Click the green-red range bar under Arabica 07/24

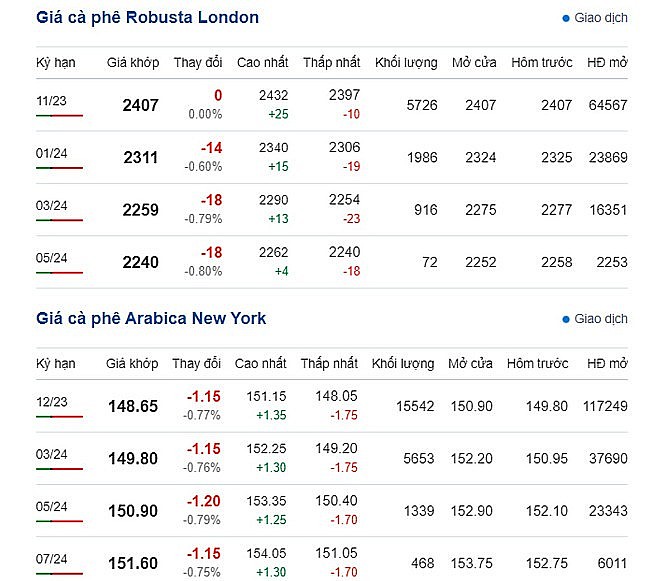pos(59,574)
